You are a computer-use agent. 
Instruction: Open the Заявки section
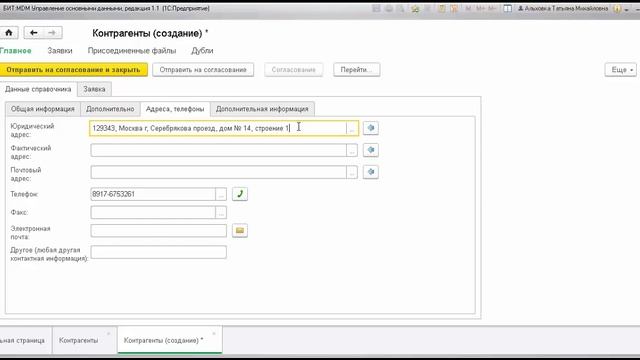[60, 51]
